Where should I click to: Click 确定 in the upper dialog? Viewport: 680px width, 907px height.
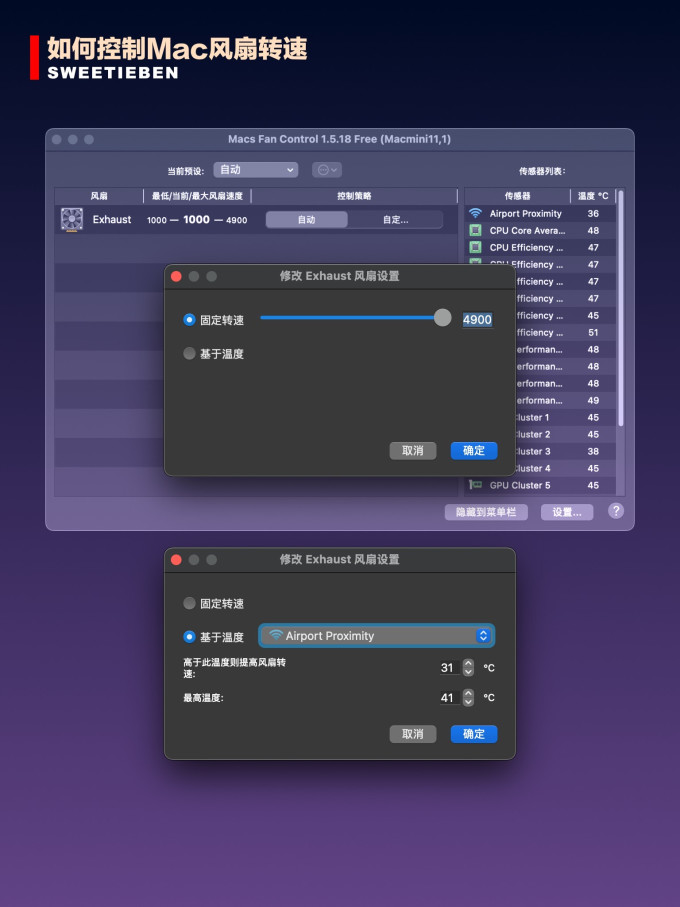point(474,451)
